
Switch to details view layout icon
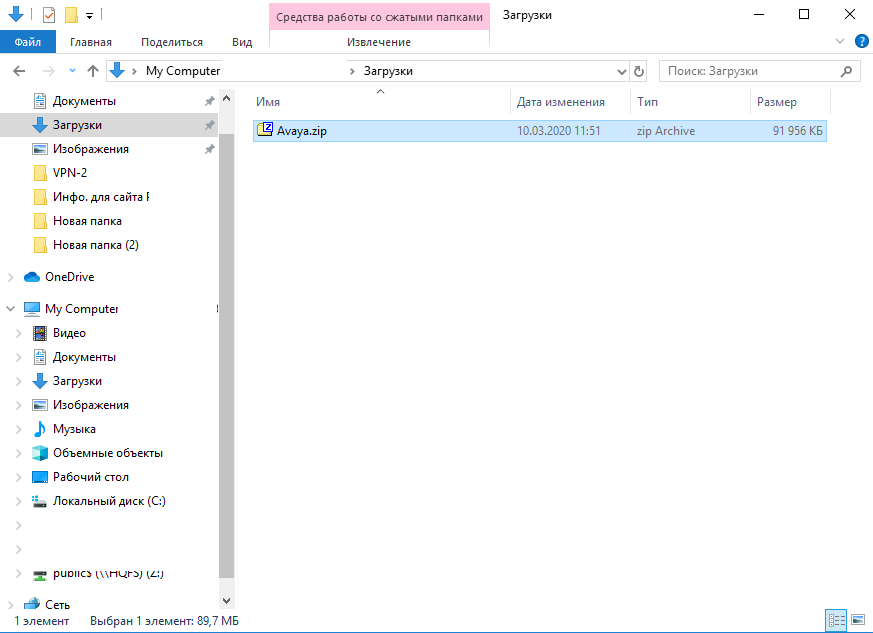[837, 620]
